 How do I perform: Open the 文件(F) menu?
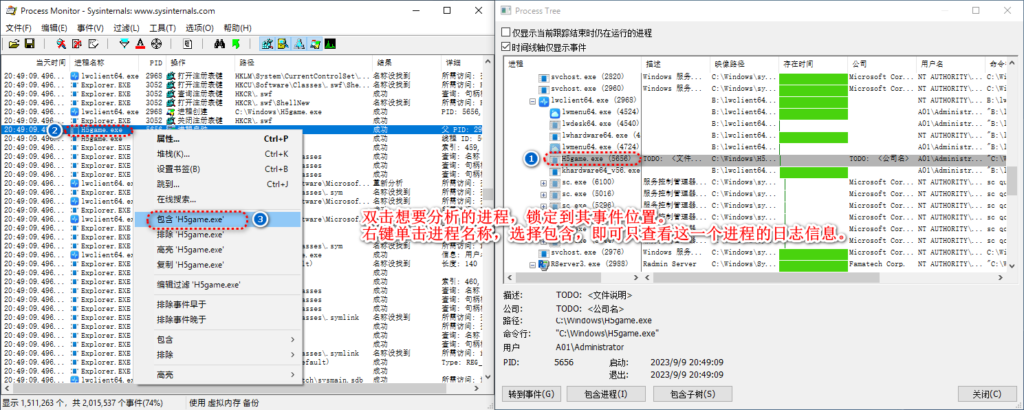pos(18,28)
